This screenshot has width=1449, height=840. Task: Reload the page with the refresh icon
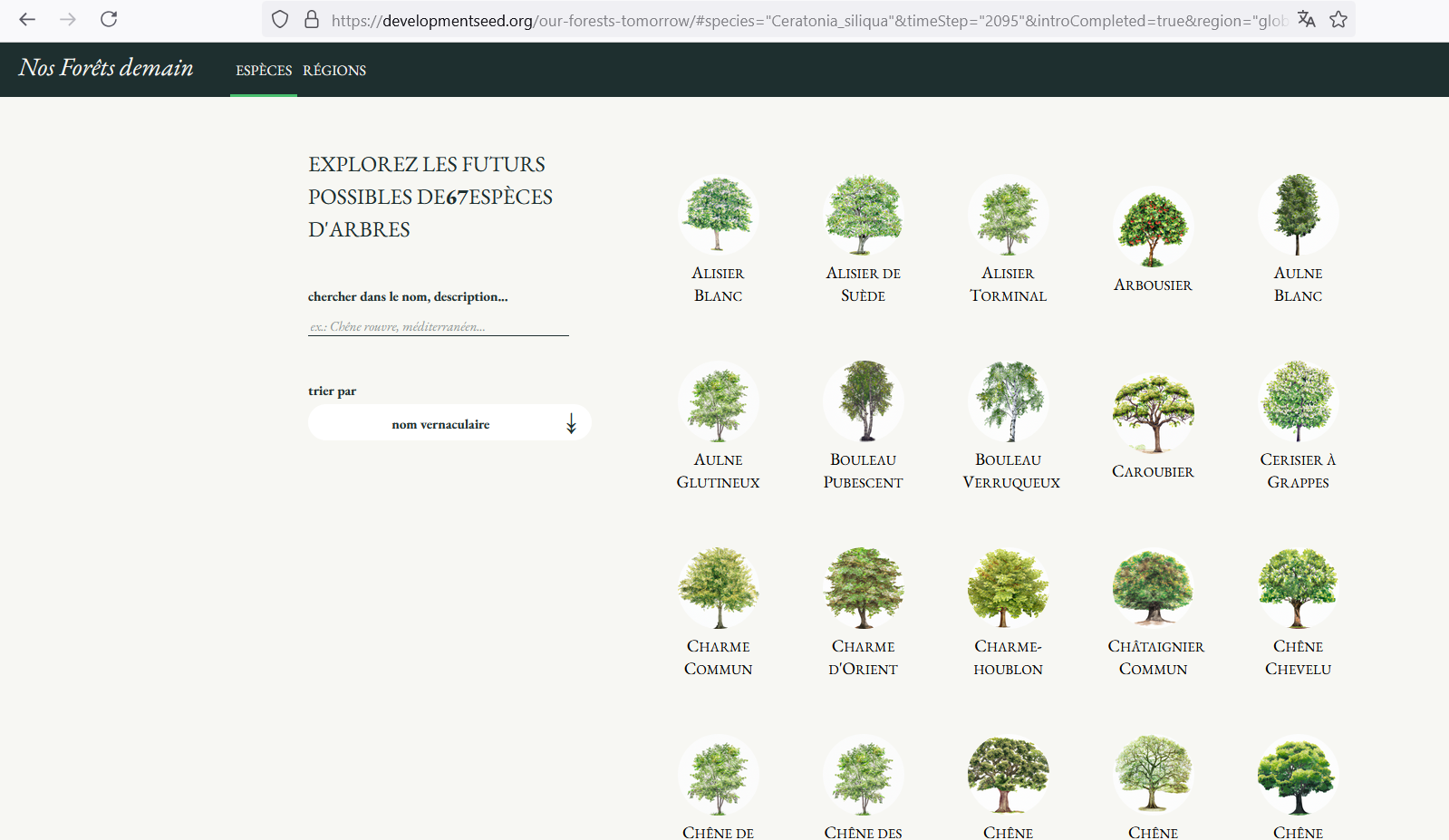109,19
